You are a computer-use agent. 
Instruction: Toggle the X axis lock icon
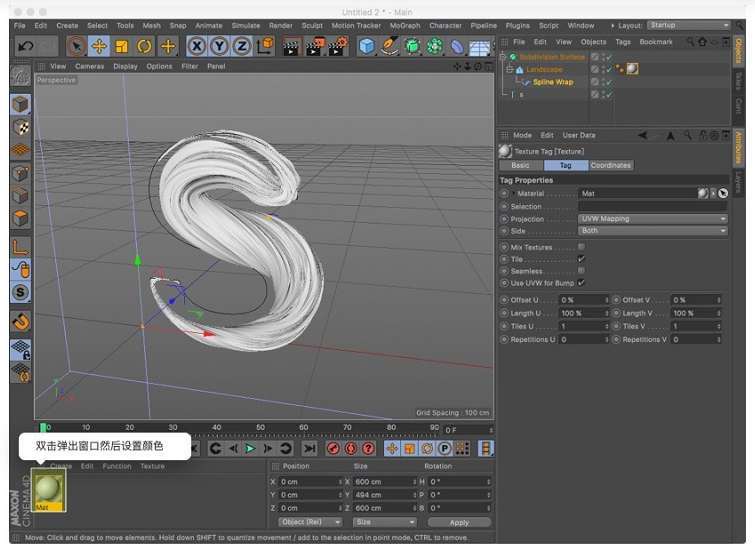196,46
